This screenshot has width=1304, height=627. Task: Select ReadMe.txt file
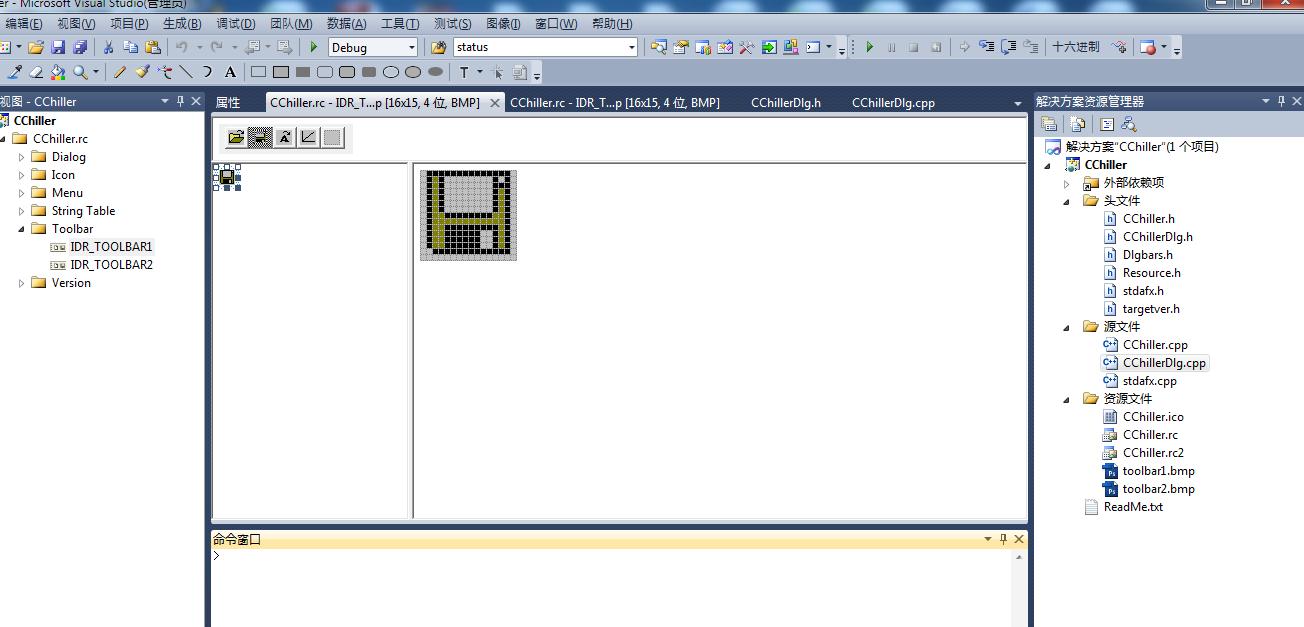pyautogui.click(x=1133, y=507)
